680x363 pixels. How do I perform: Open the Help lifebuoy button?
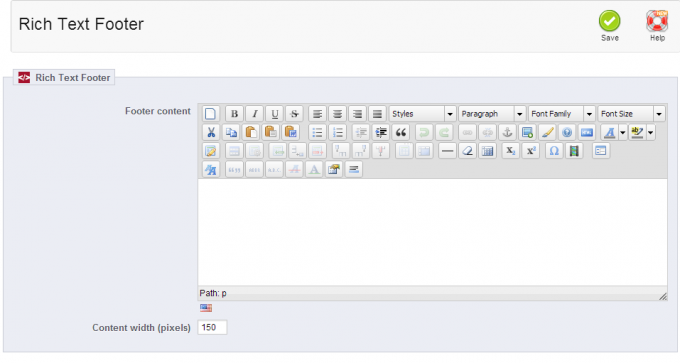click(x=657, y=26)
